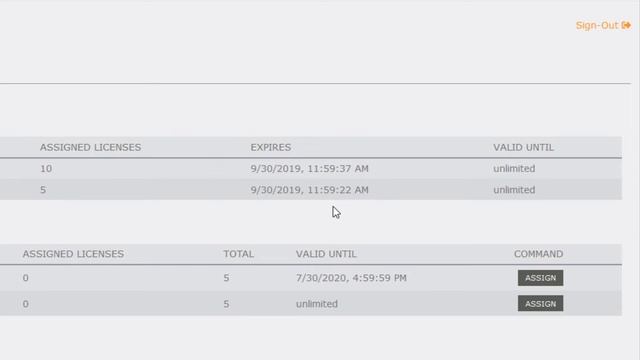The height and width of the screenshot is (360, 640).
Task: Click the vertical scrollbar at right edge
Action: pos(637,180)
